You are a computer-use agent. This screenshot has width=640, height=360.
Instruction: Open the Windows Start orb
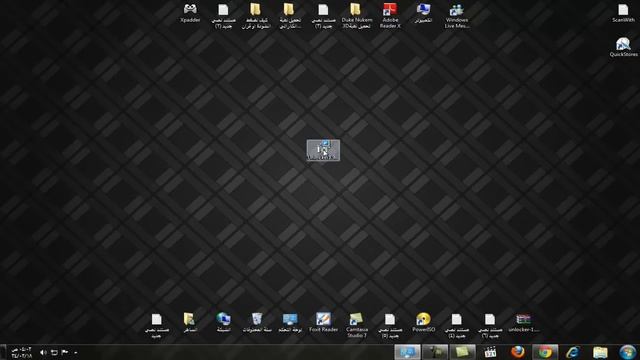point(627,352)
